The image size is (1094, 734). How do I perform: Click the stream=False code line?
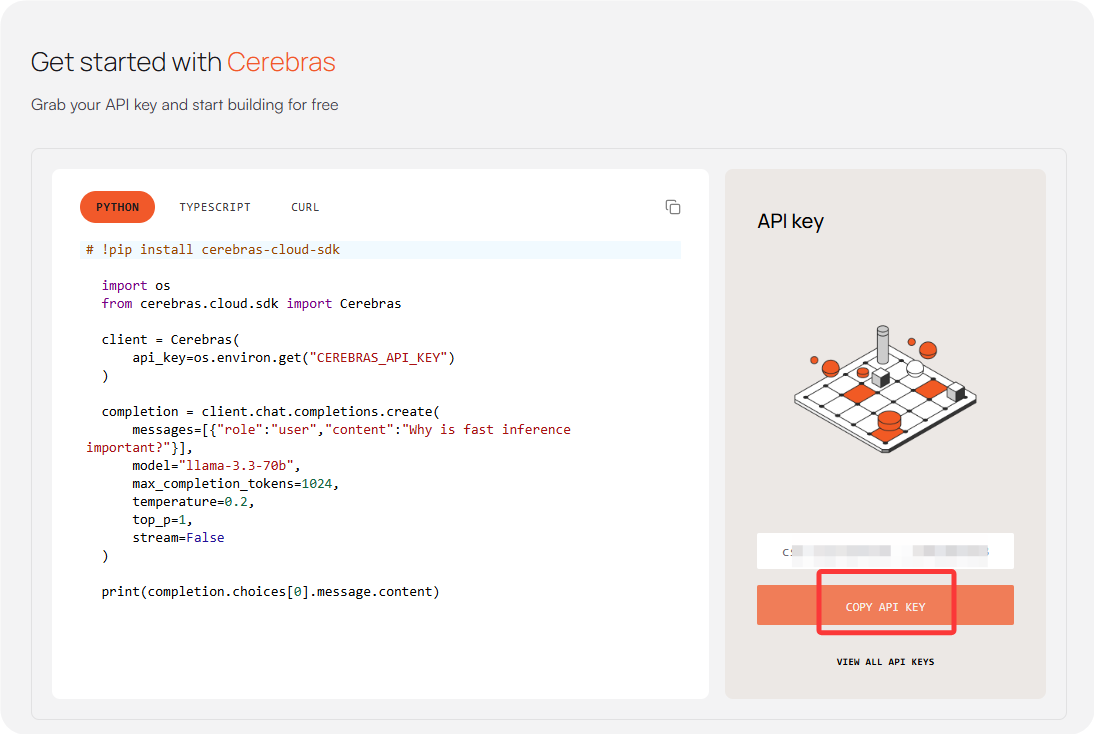click(x=178, y=537)
